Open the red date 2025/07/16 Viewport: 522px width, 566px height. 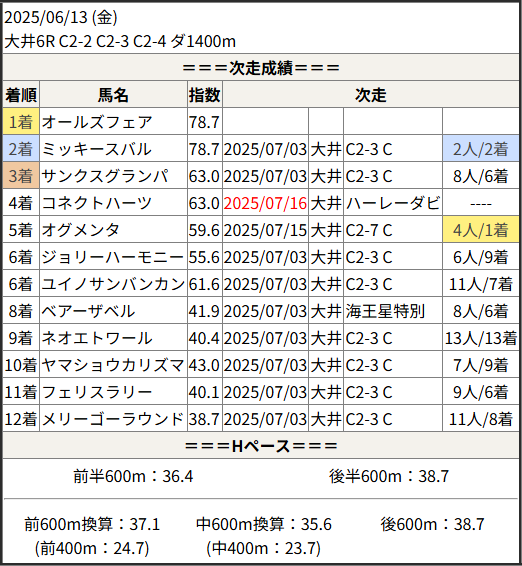pyautogui.click(x=265, y=203)
